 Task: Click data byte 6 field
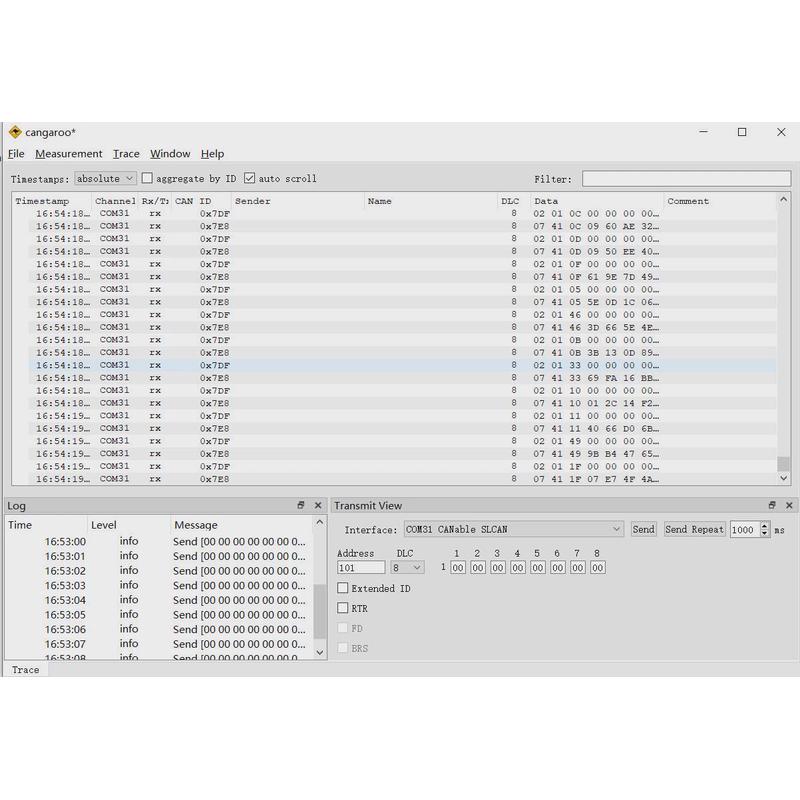tap(557, 567)
